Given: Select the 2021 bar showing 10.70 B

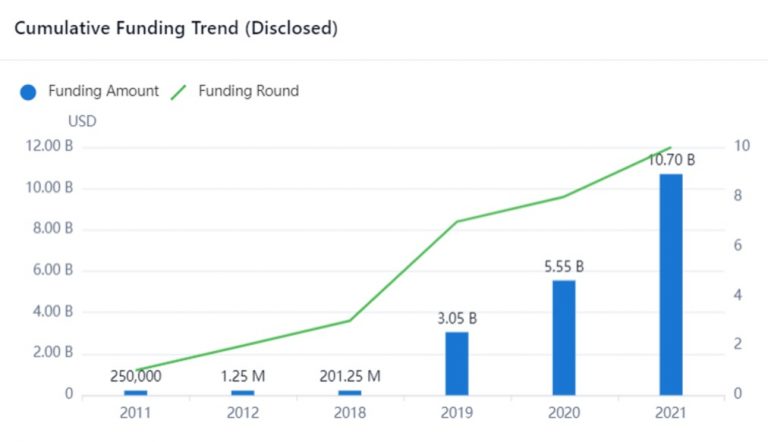Looking at the screenshot, I should click(x=670, y=284).
